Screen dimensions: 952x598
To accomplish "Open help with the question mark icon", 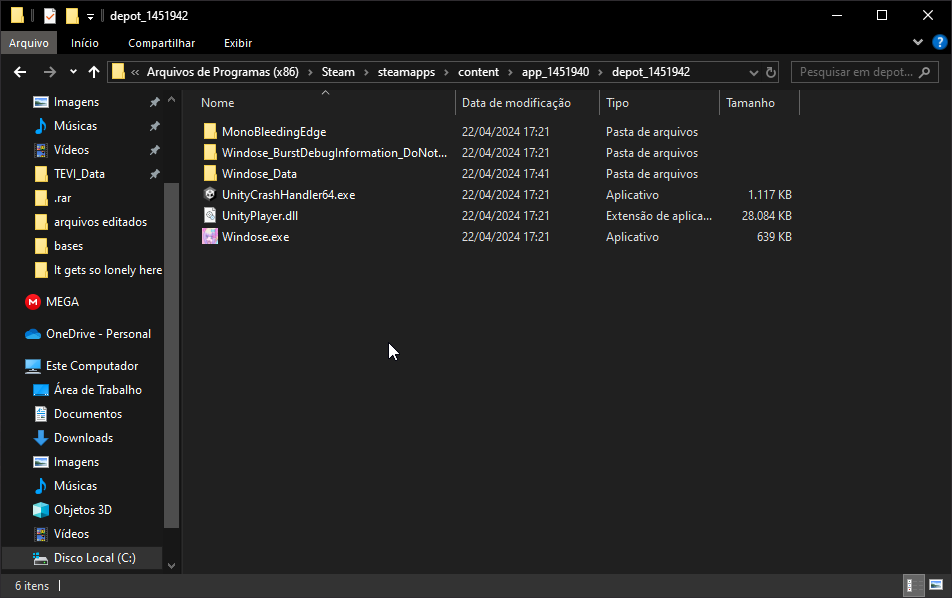I will click(940, 43).
